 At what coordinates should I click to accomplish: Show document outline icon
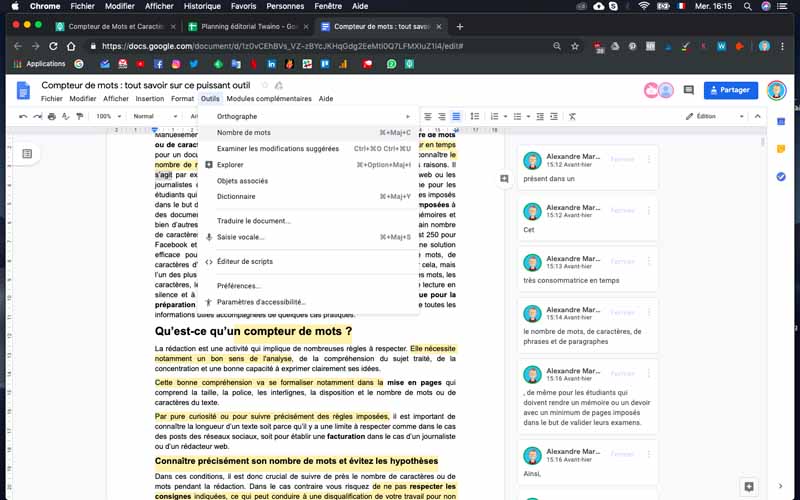pos(27,154)
